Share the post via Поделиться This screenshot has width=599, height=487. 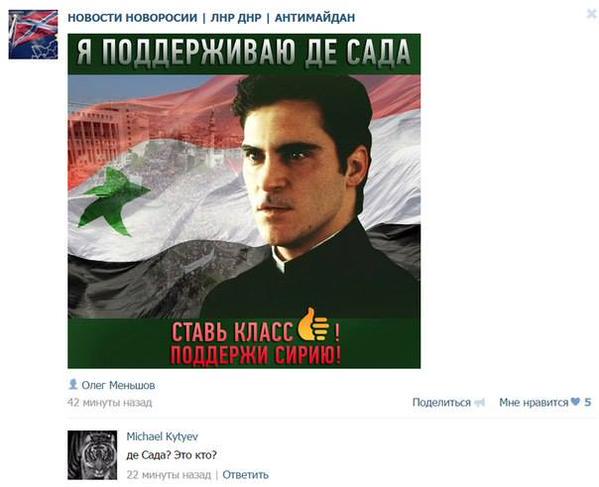point(441,402)
